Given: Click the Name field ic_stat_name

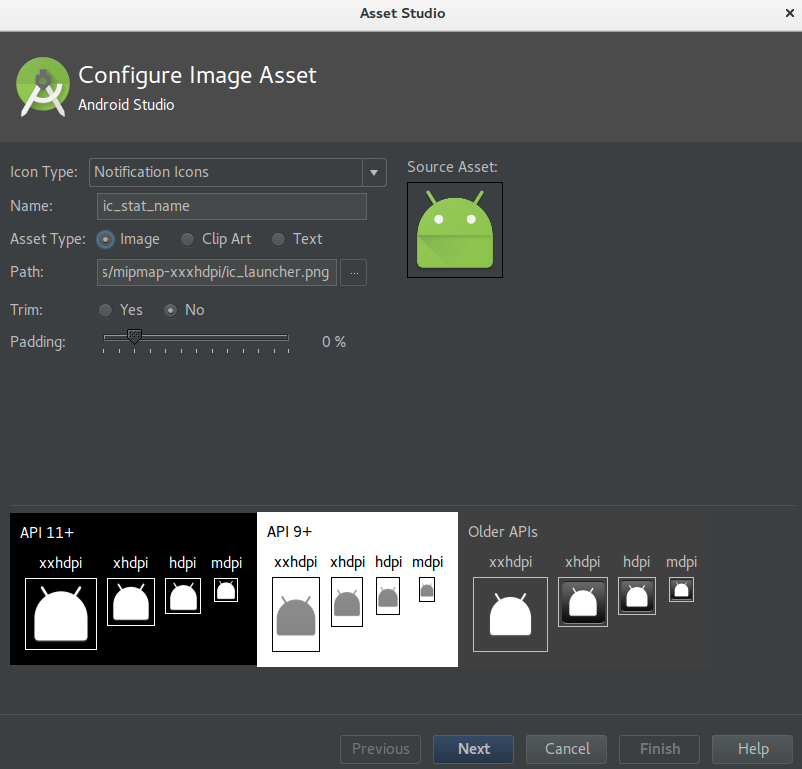Looking at the screenshot, I should click(x=232, y=206).
